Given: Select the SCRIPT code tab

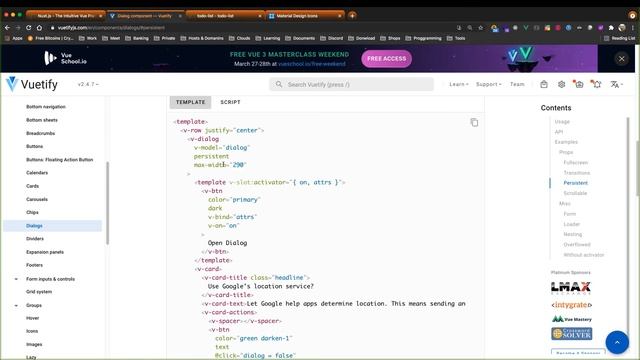Looking at the screenshot, I should coord(230,102).
